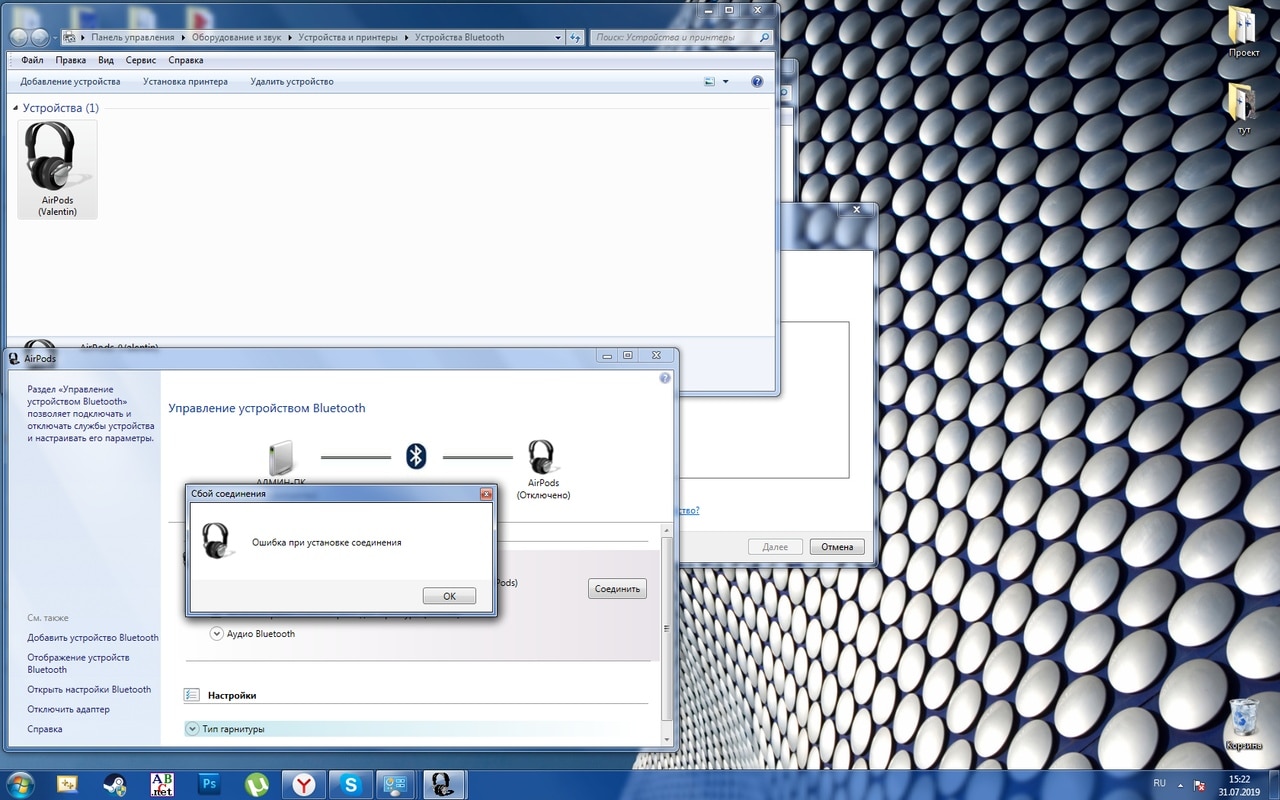Open Steam from the taskbar
This screenshot has height=800, width=1280.
(114, 784)
